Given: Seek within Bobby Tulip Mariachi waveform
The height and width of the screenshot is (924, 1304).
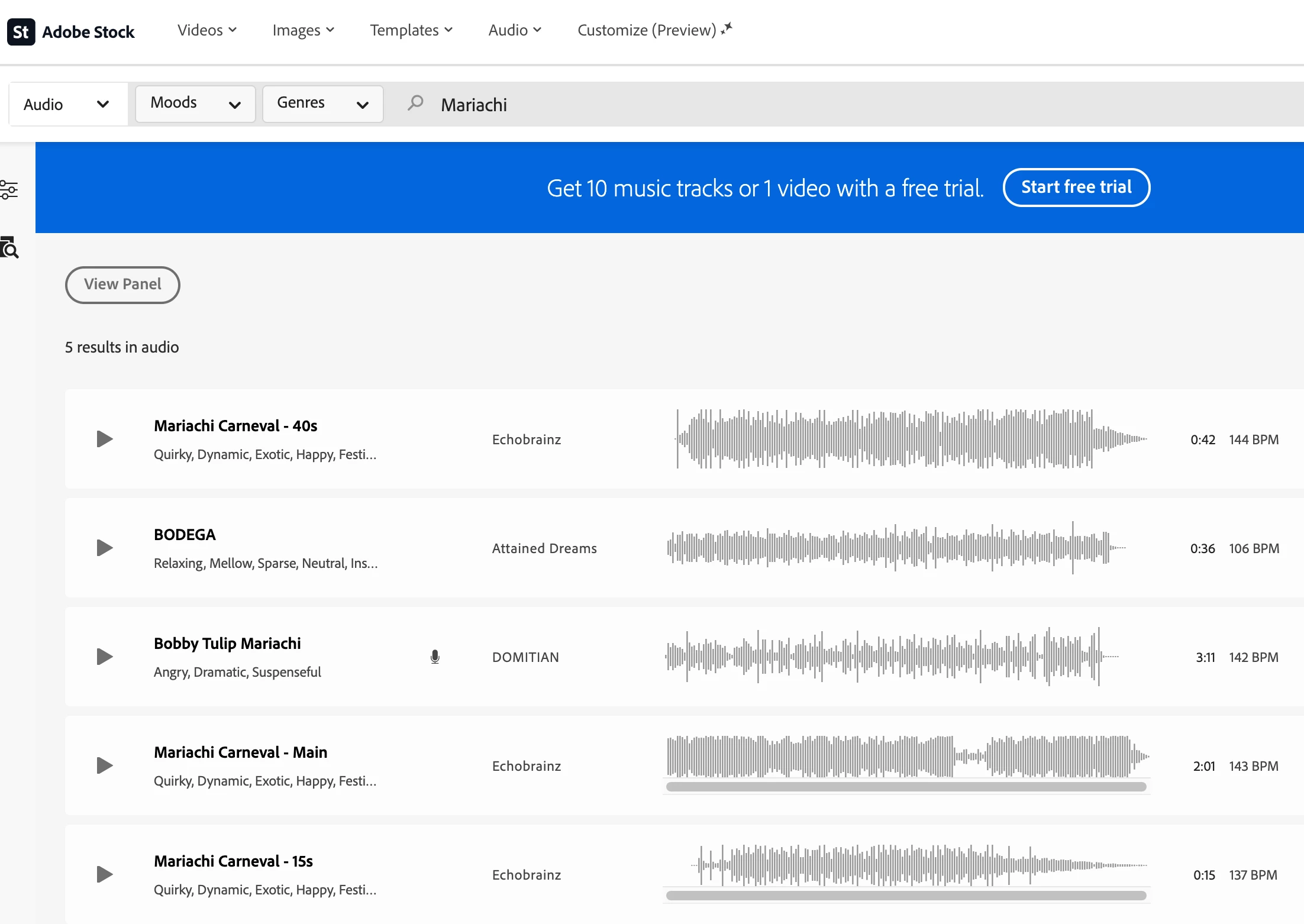Looking at the screenshot, I should point(892,657).
